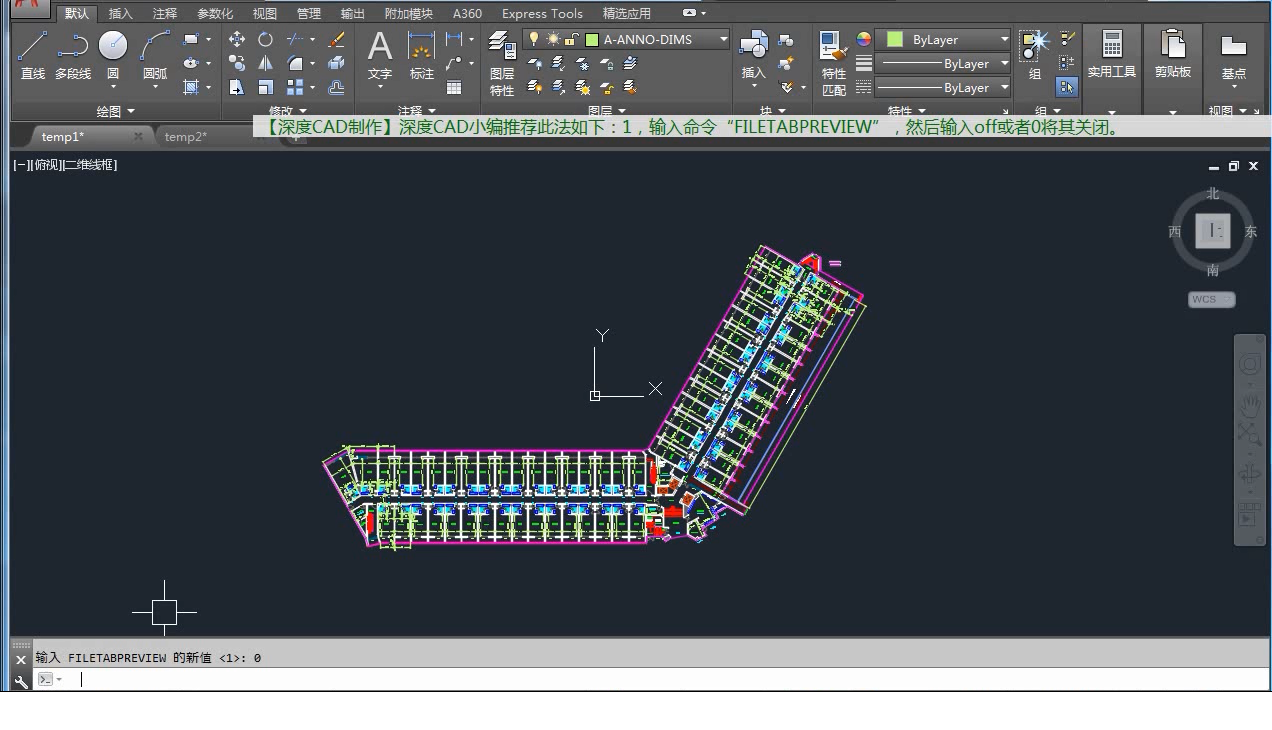Select the Fillet tool icon
1272x730 pixels.
(295, 63)
